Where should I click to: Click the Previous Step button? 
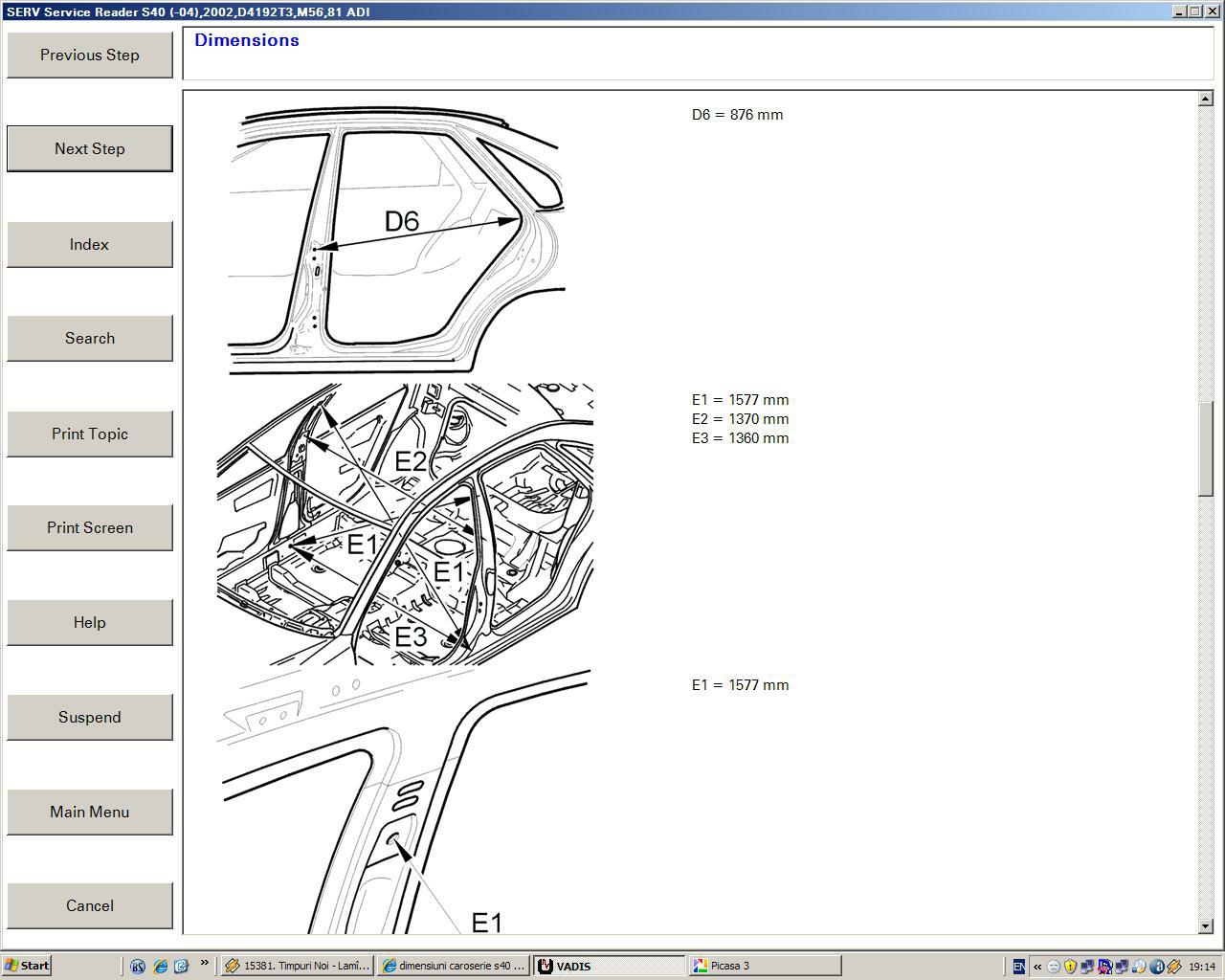[90, 56]
